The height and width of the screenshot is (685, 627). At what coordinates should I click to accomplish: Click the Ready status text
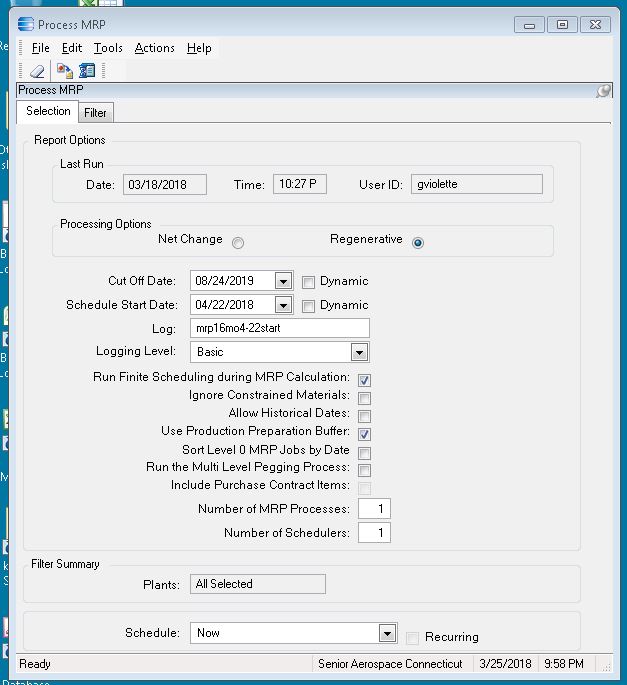click(x=35, y=664)
